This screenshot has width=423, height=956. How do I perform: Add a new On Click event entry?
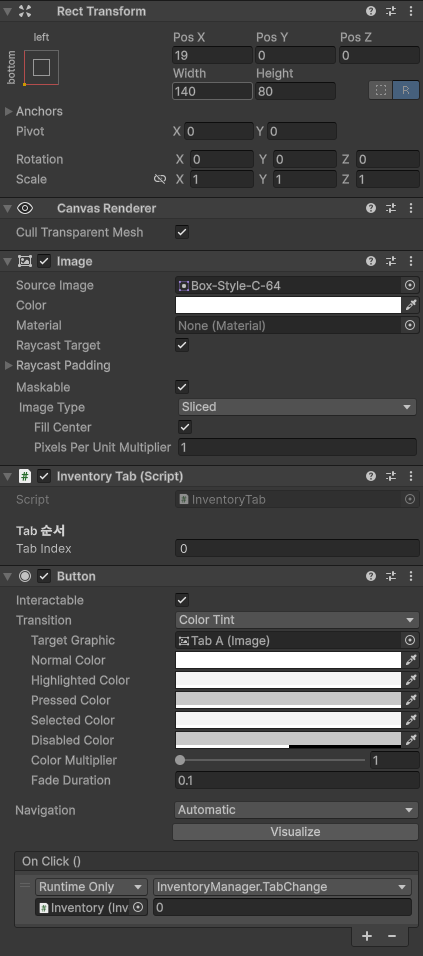point(367,936)
